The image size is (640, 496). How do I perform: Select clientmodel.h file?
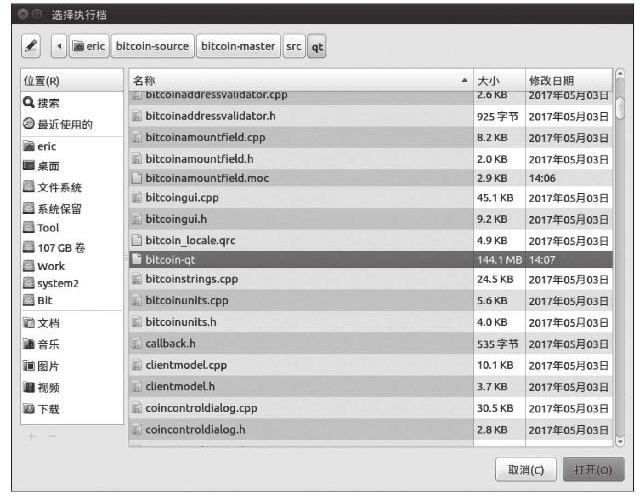371,387
